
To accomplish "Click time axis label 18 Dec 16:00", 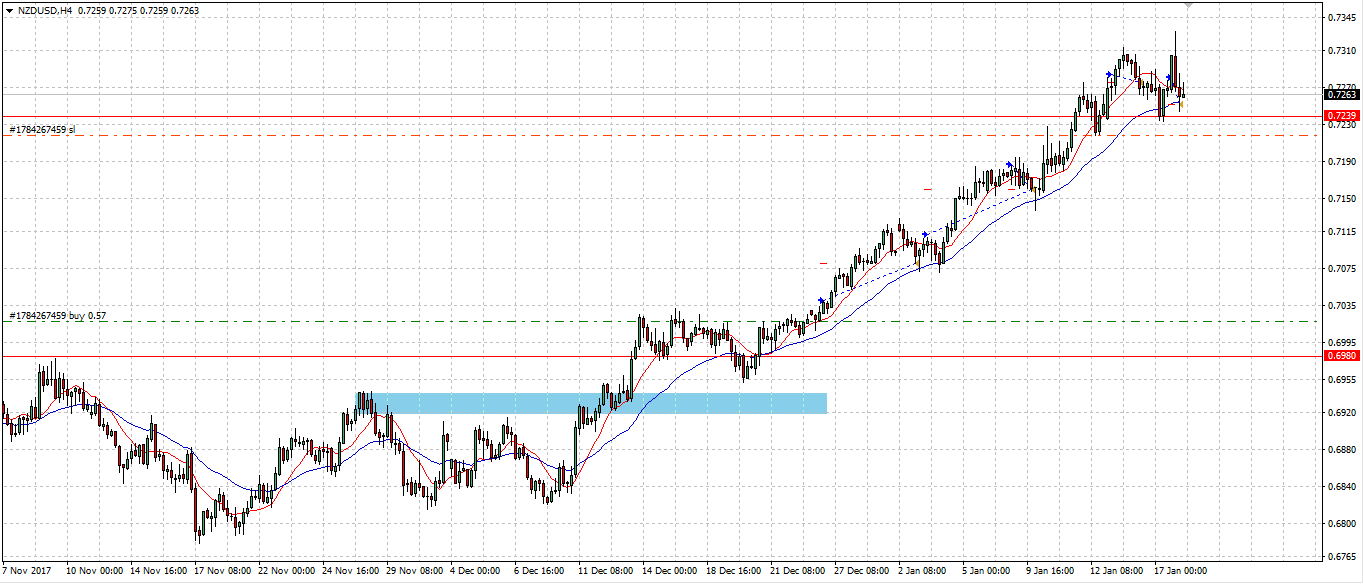I will coord(736,571).
